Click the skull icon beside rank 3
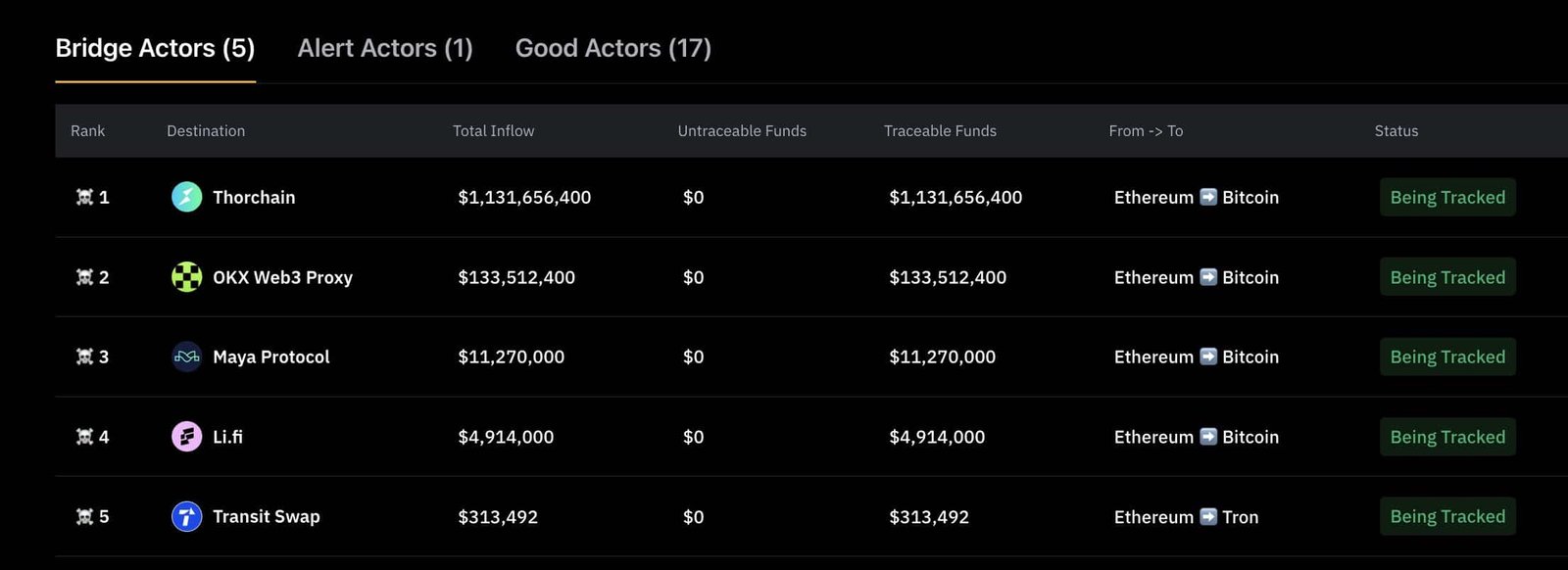 [x=85, y=357]
